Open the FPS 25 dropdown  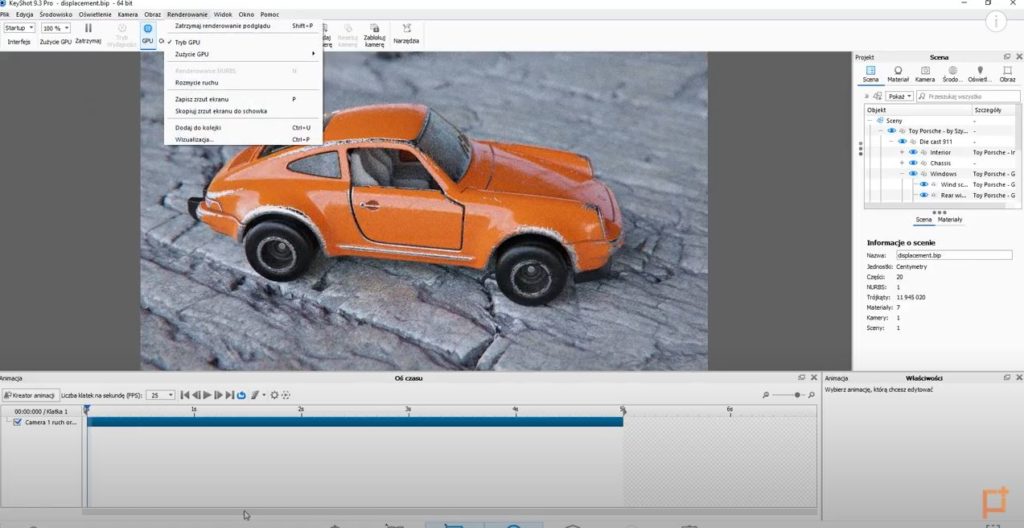click(160, 395)
